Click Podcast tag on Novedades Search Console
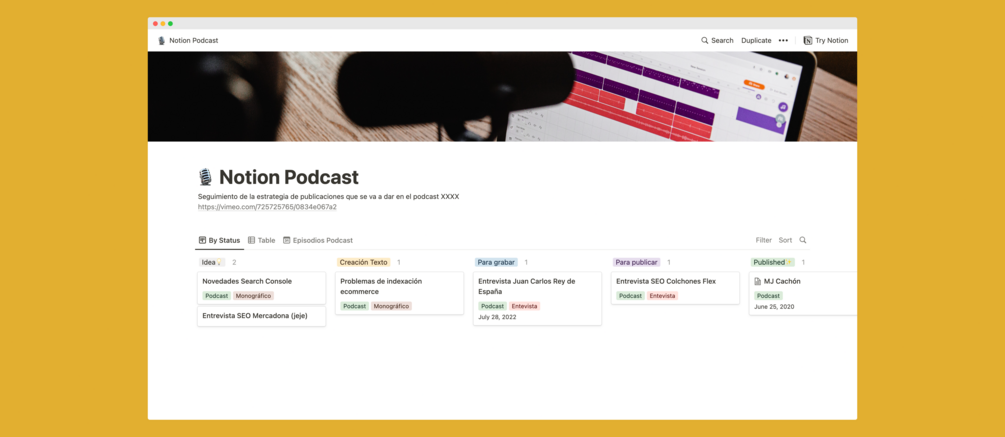Image resolution: width=1005 pixels, height=437 pixels. tap(216, 296)
